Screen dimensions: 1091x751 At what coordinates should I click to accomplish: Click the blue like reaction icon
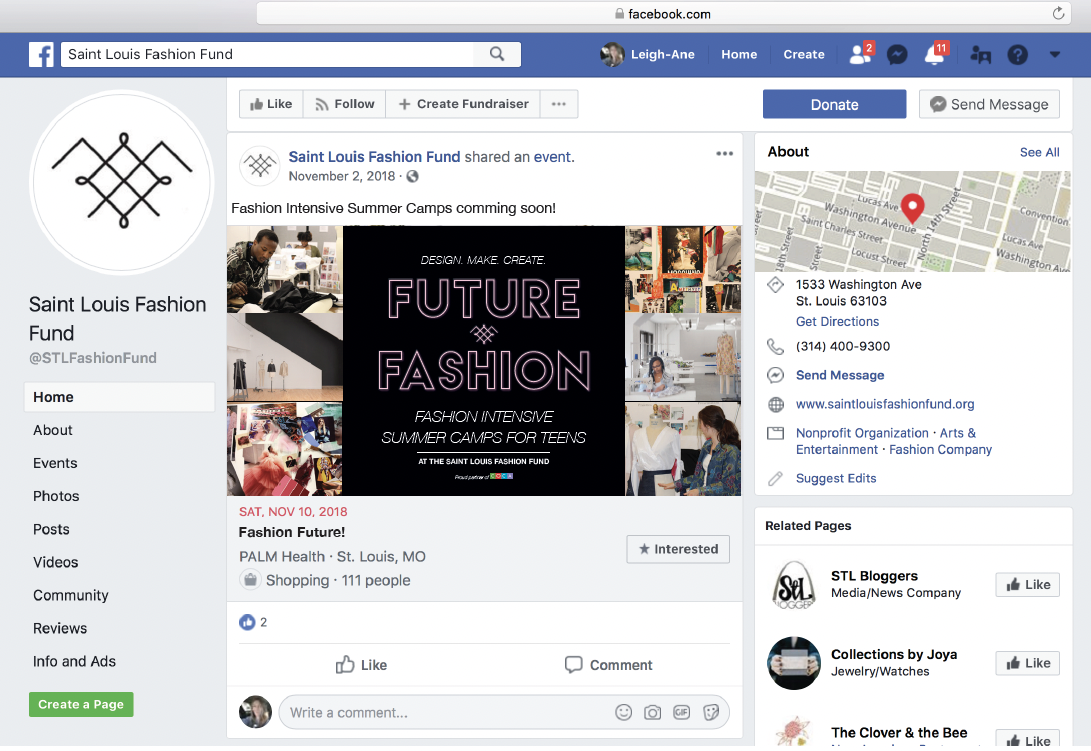(247, 622)
